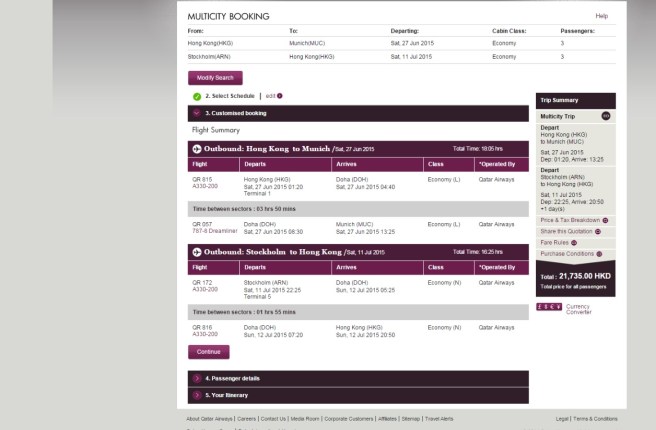Collapse the Customised booking section
This screenshot has height=430, width=656.
(196, 113)
